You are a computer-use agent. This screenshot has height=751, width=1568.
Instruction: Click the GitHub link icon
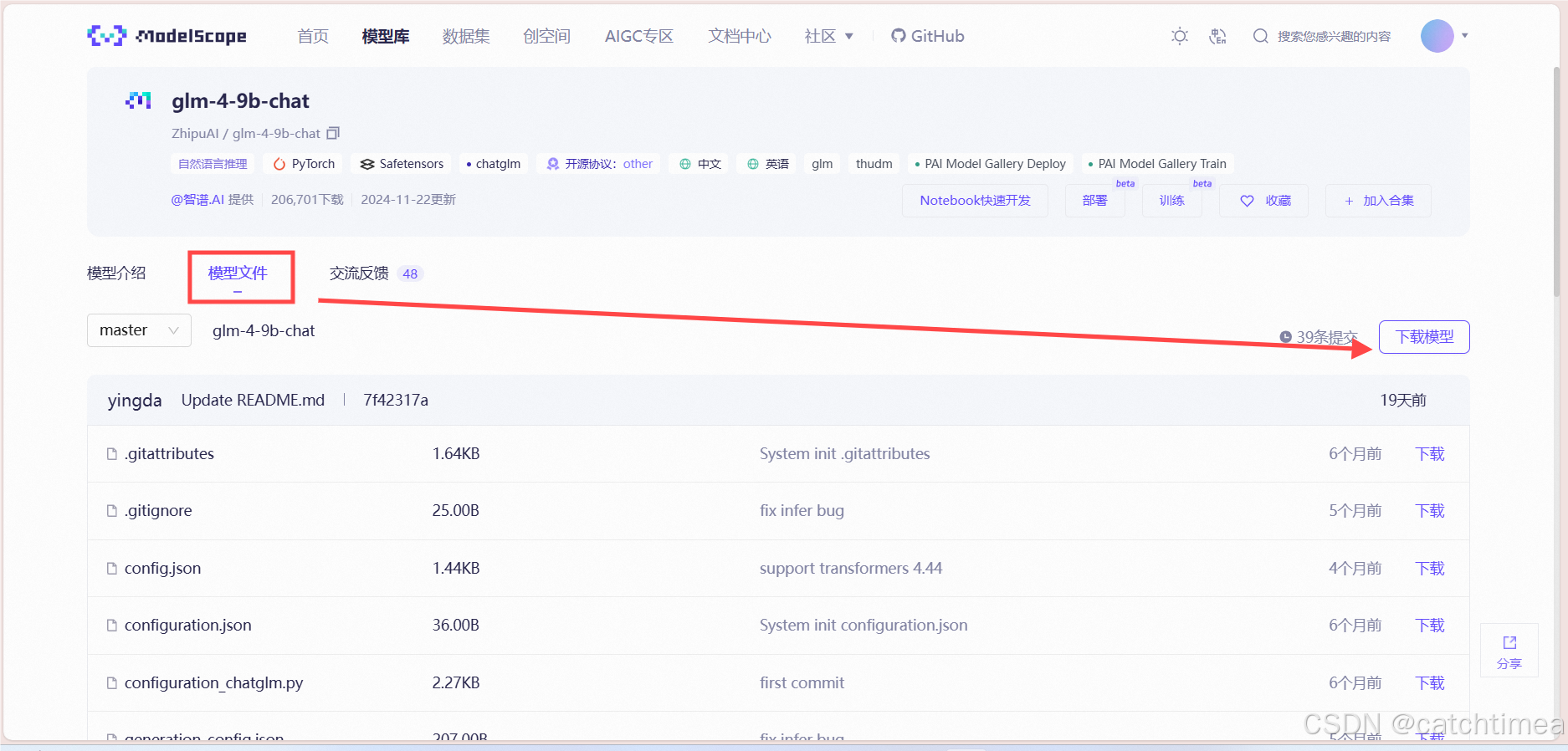[898, 36]
